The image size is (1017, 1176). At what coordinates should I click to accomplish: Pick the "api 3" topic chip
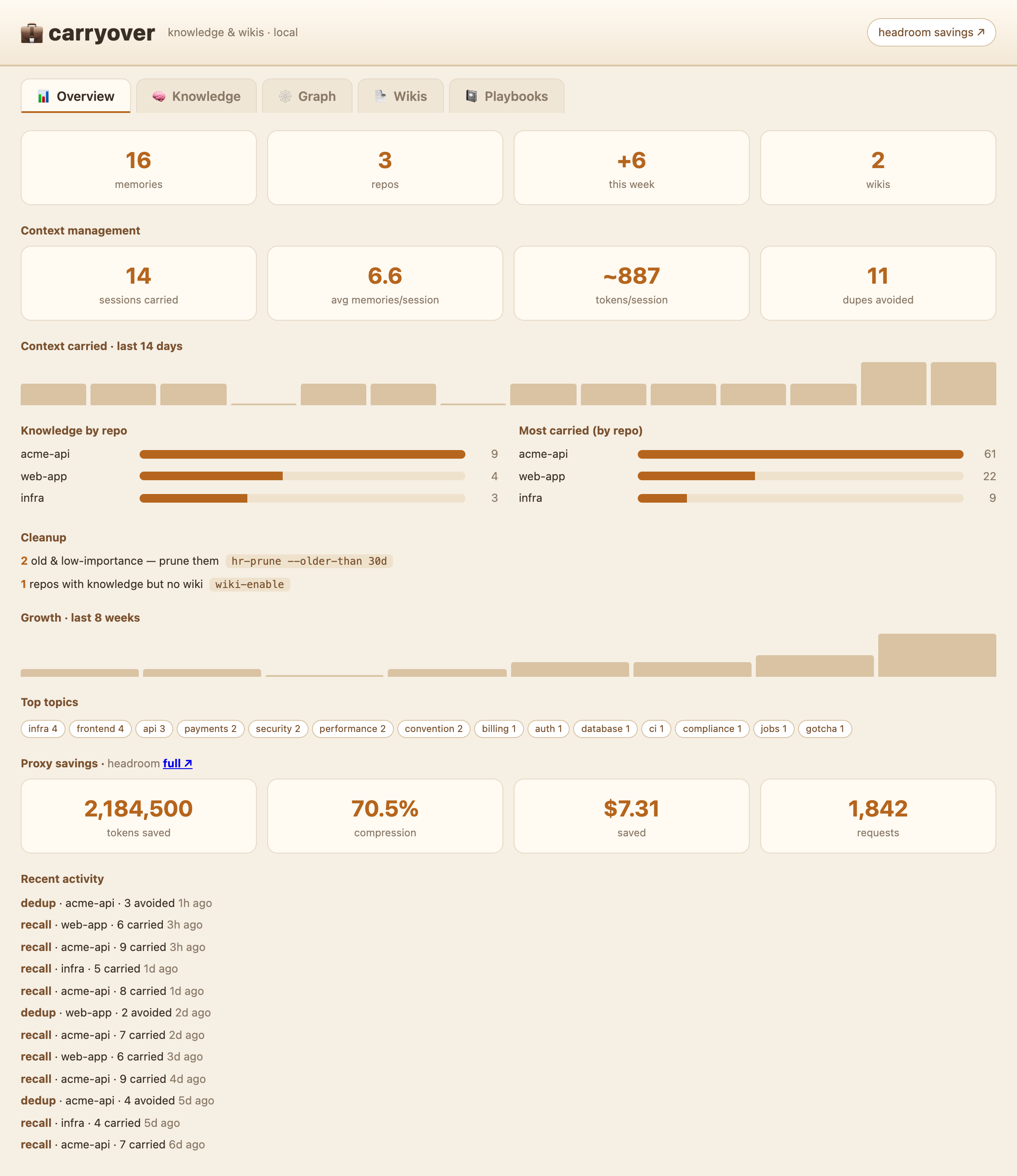[x=154, y=729]
